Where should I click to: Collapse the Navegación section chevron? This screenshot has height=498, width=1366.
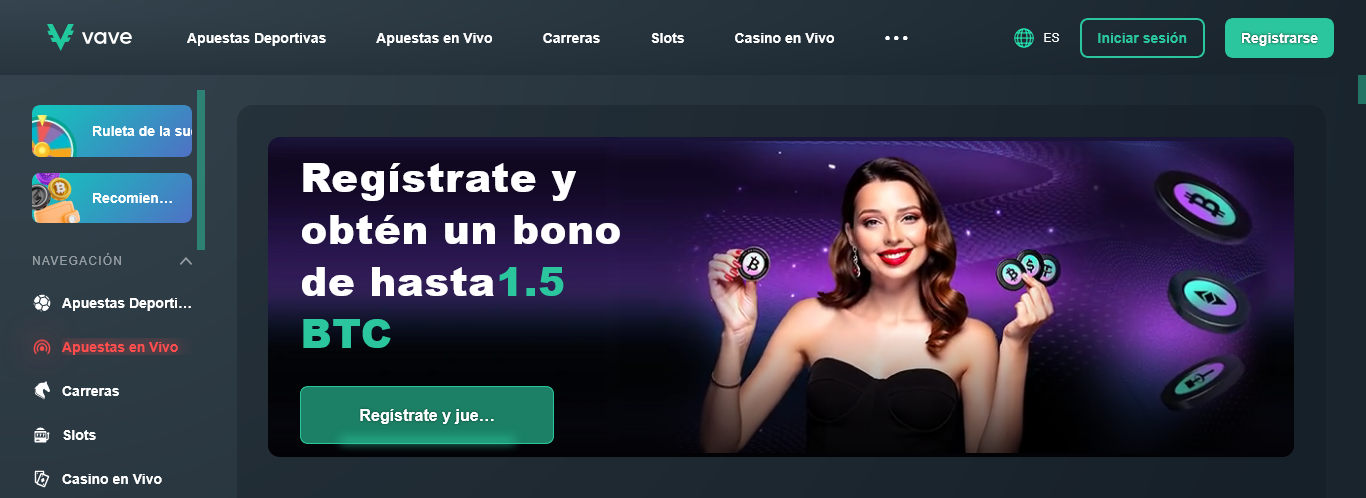(185, 261)
